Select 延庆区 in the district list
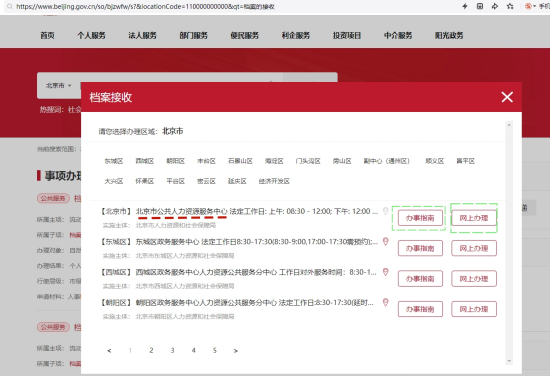 (x=237, y=181)
